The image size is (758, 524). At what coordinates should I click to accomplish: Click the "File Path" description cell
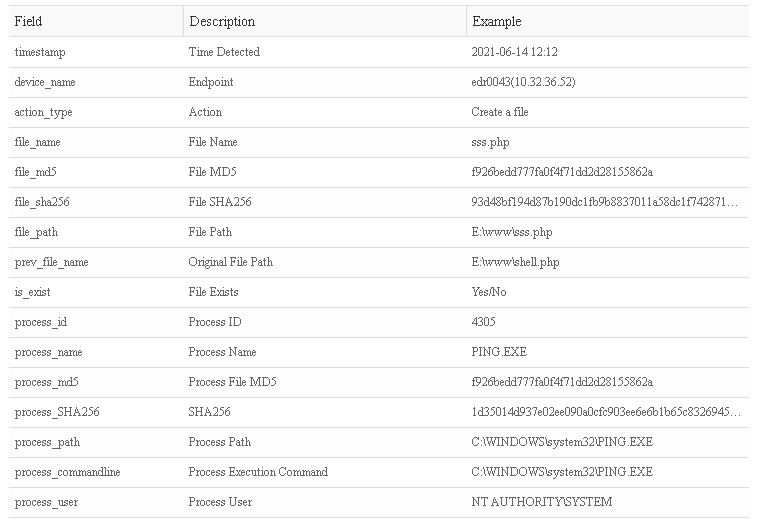click(x=210, y=232)
